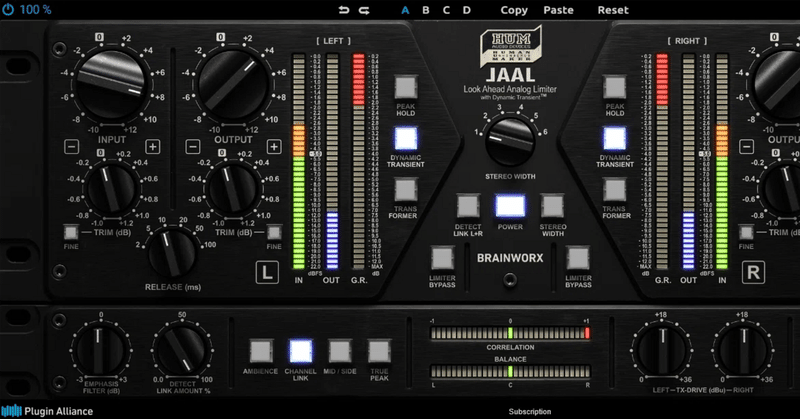
Task: Click the Detect Link Amount % knob
Action: point(182,350)
